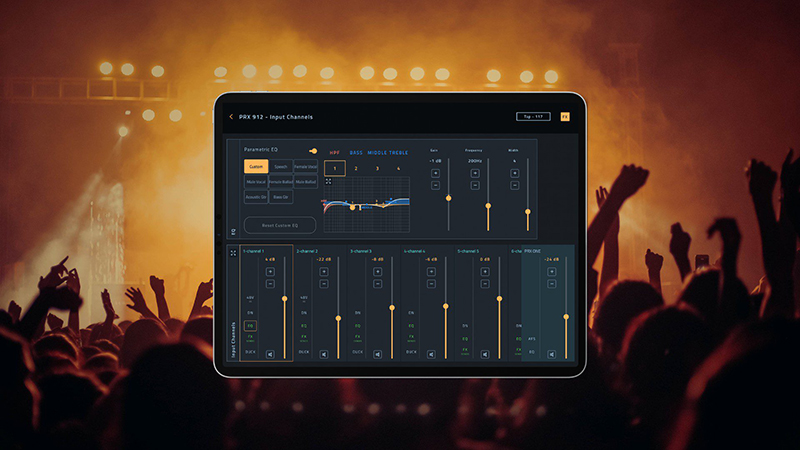Toggle EQ on channel 1
The image size is (800, 450).
pyautogui.click(x=250, y=326)
